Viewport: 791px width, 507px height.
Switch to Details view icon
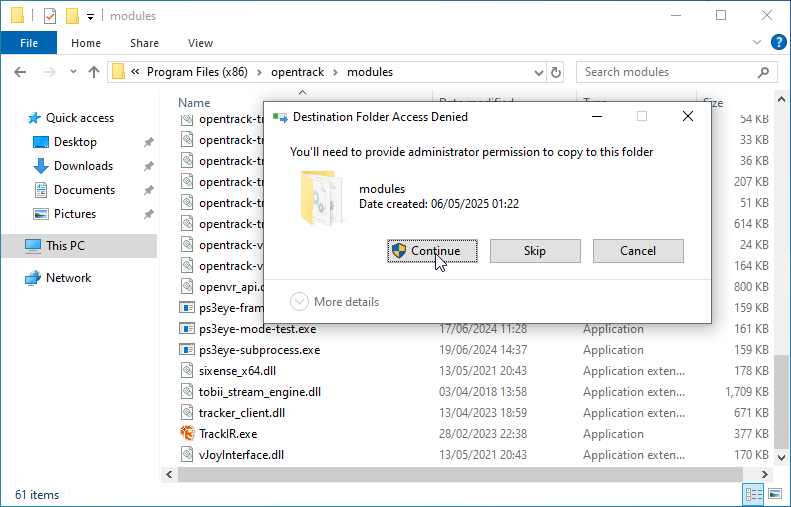tap(754, 494)
